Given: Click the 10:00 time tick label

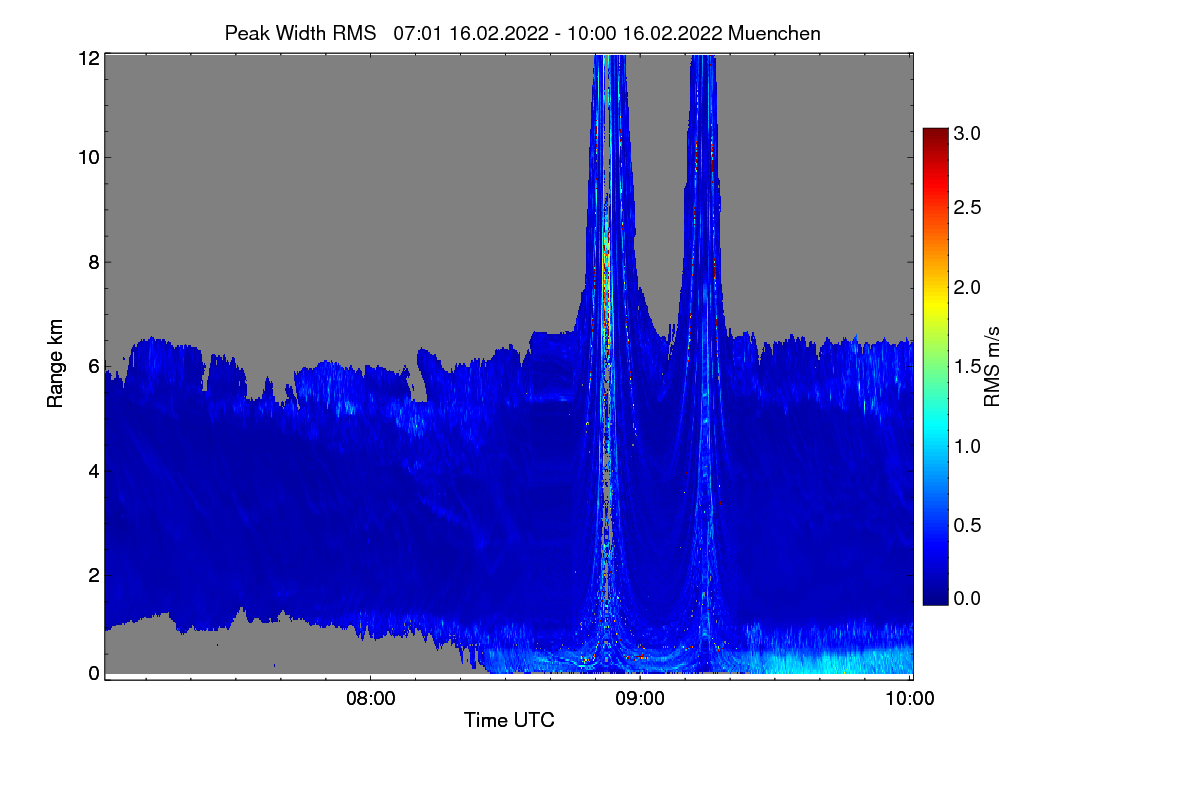Looking at the screenshot, I should coord(909,698).
